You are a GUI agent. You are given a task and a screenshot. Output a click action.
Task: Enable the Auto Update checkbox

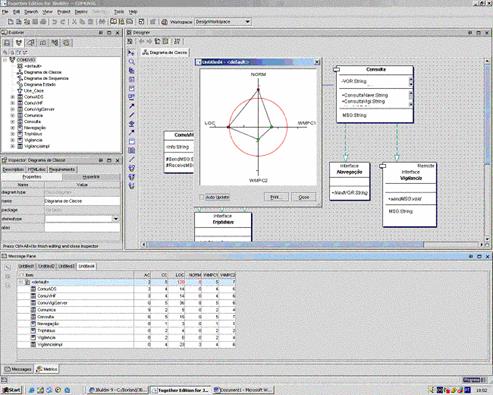(202, 197)
